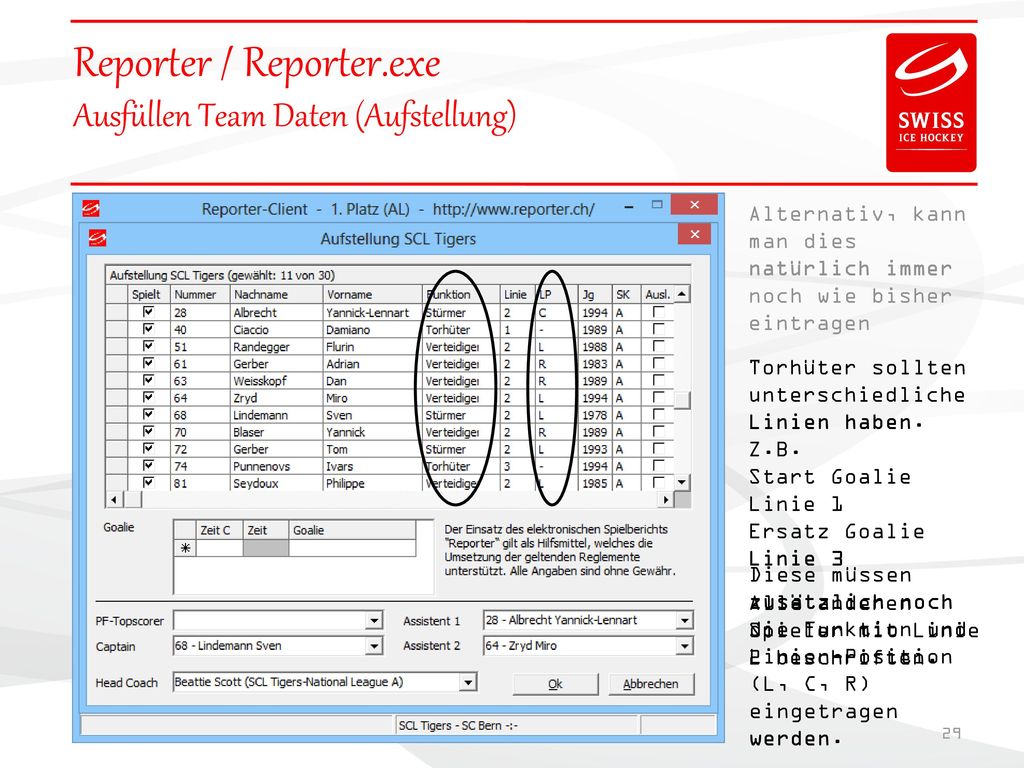Click the Jg column header
Image resolution: width=1024 pixels, height=768 pixels.
pos(595,295)
